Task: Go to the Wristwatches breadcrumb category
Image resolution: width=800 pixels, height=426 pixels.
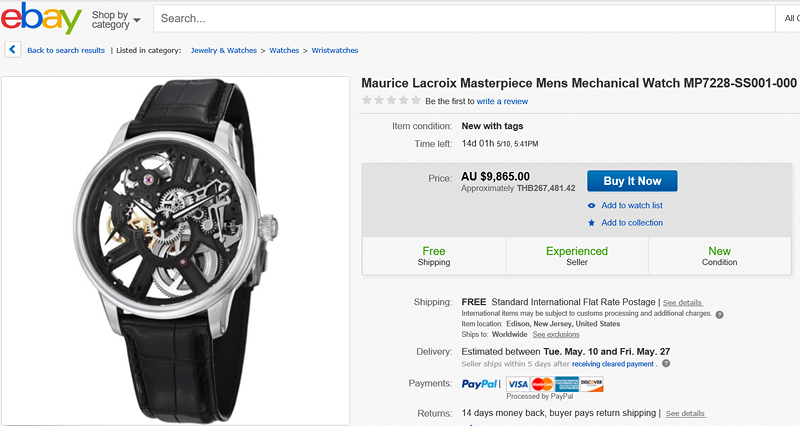Action: (335, 50)
